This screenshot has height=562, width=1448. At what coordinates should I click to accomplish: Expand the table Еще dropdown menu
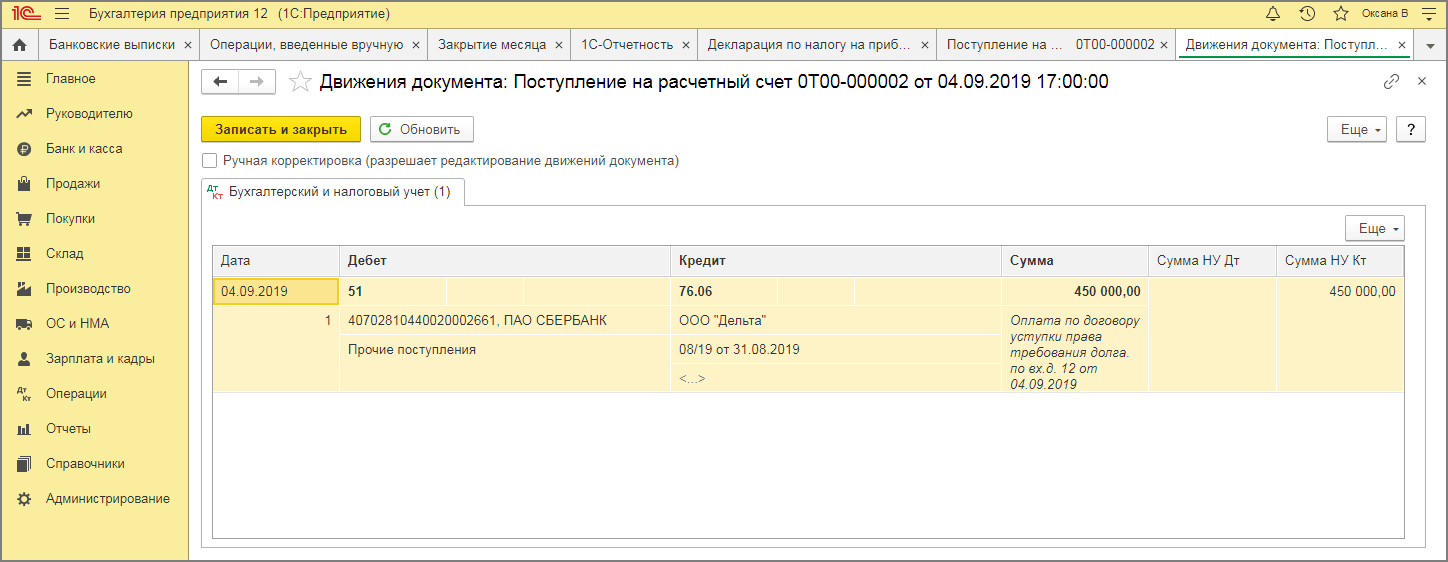click(x=1375, y=228)
